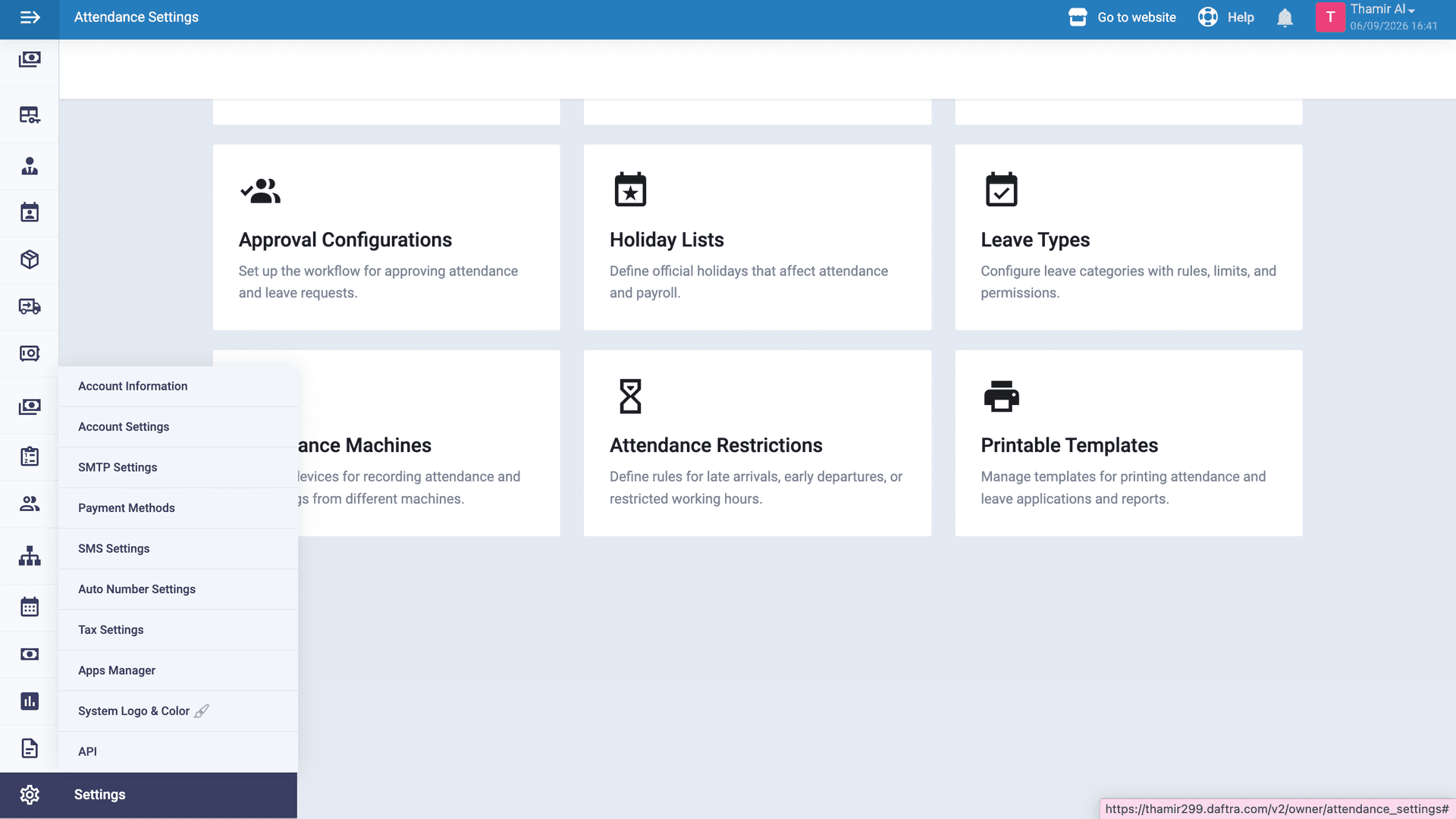Open SMS Settings menu item
The image size is (1456, 819).
[x=178, y=548]
